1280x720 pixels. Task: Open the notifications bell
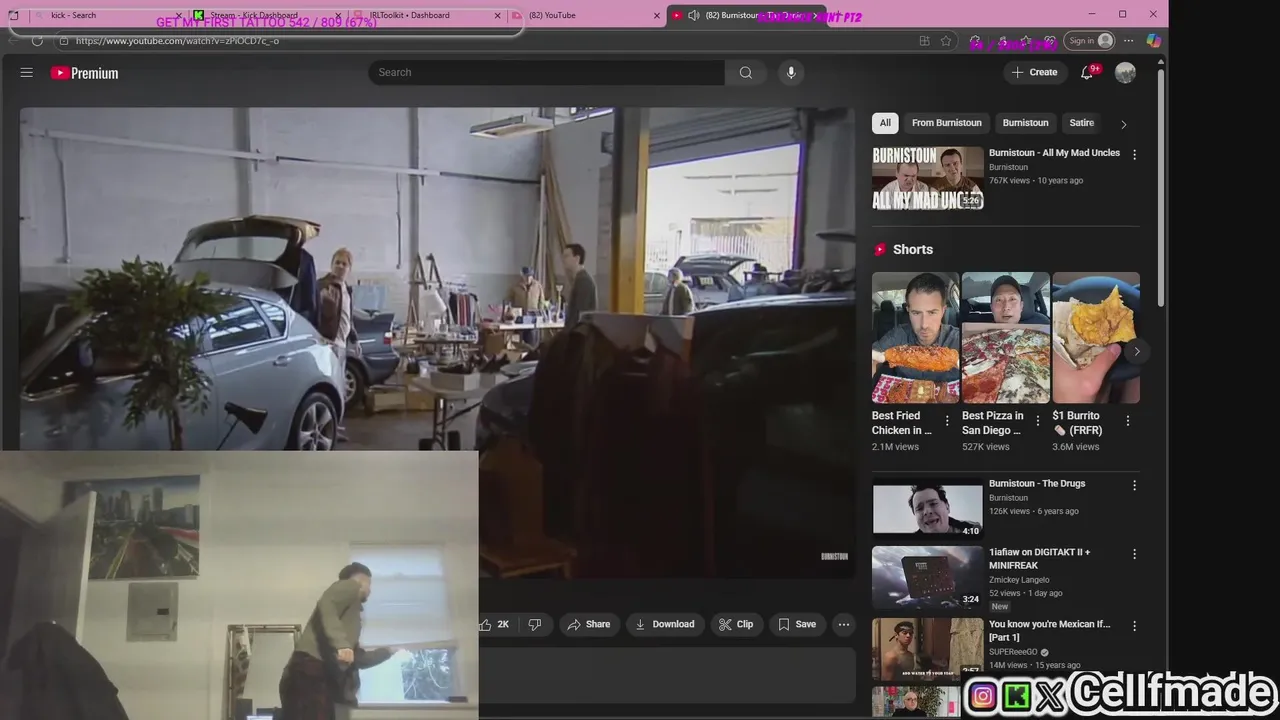click(1087, 72)
